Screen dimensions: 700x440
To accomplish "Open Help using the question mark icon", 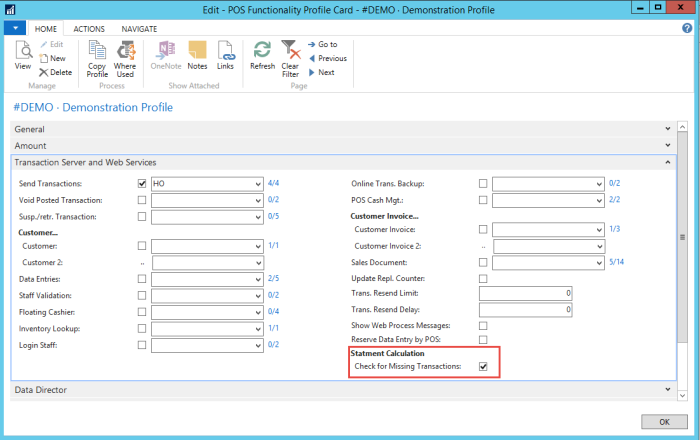I will tap(687, 28).
